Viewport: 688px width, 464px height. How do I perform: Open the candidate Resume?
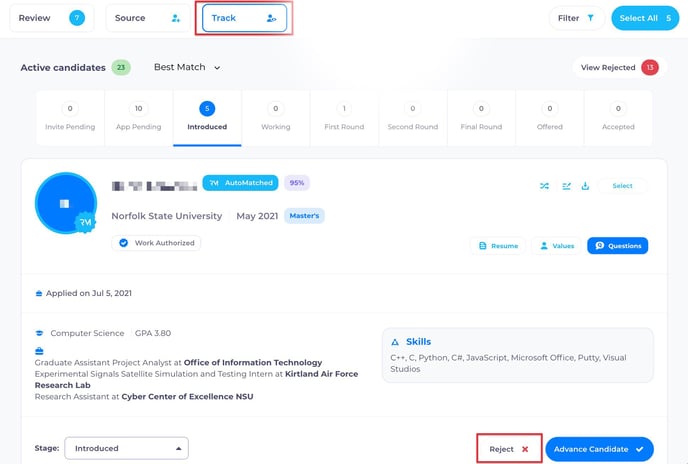[x=498, y=246]
